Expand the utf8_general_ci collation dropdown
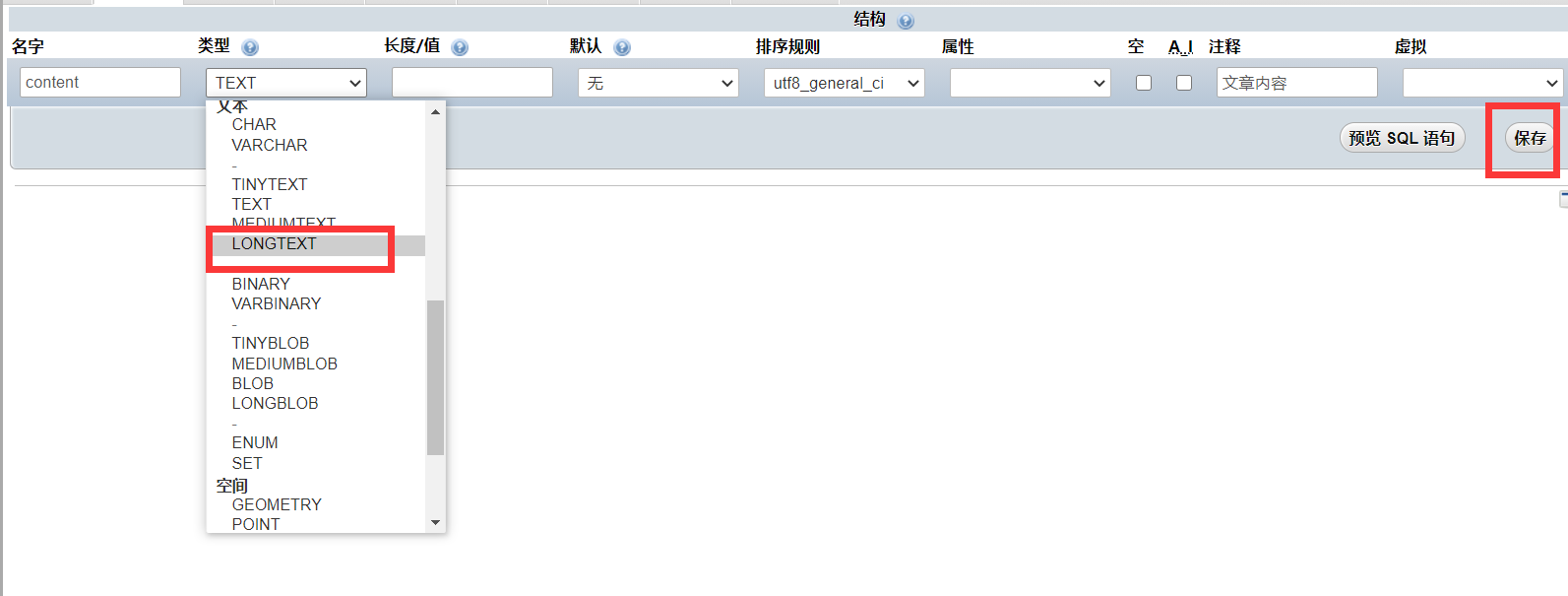The image size is (1568, 596). pos(844,84)
